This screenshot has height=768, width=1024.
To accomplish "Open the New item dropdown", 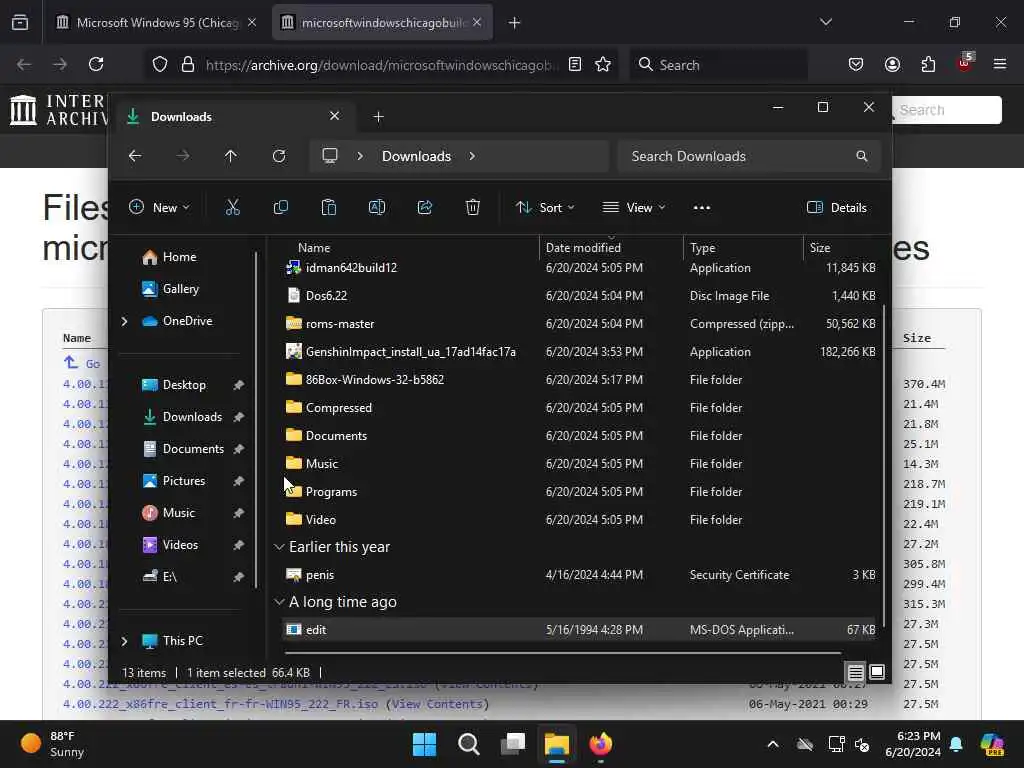I will (159, 208).
